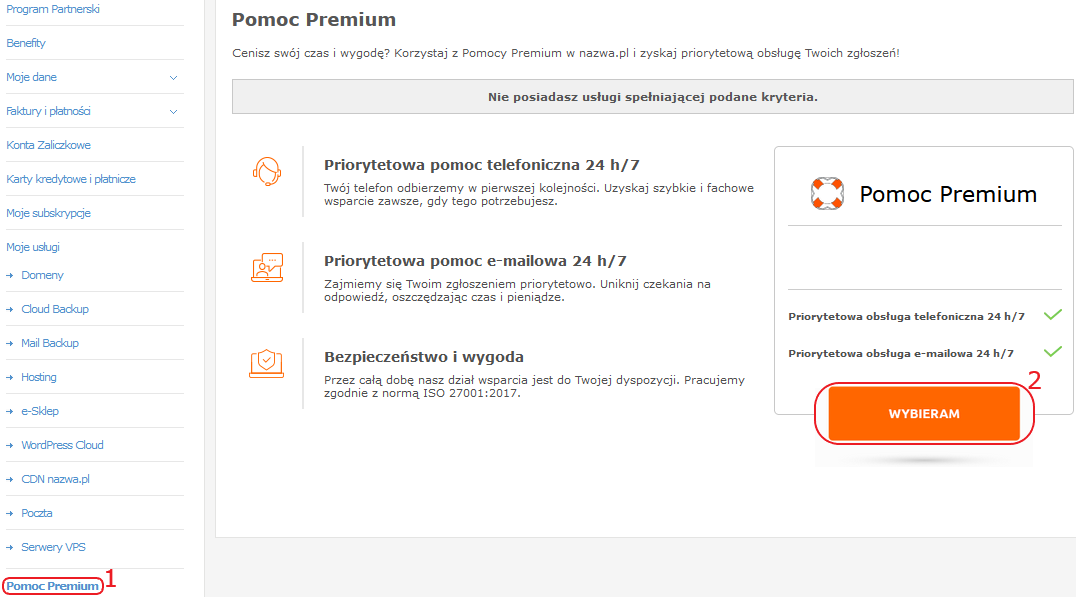1076x597 pixels.
Task: Open the Cloud Backup service
Action: [x=55, y=309]
